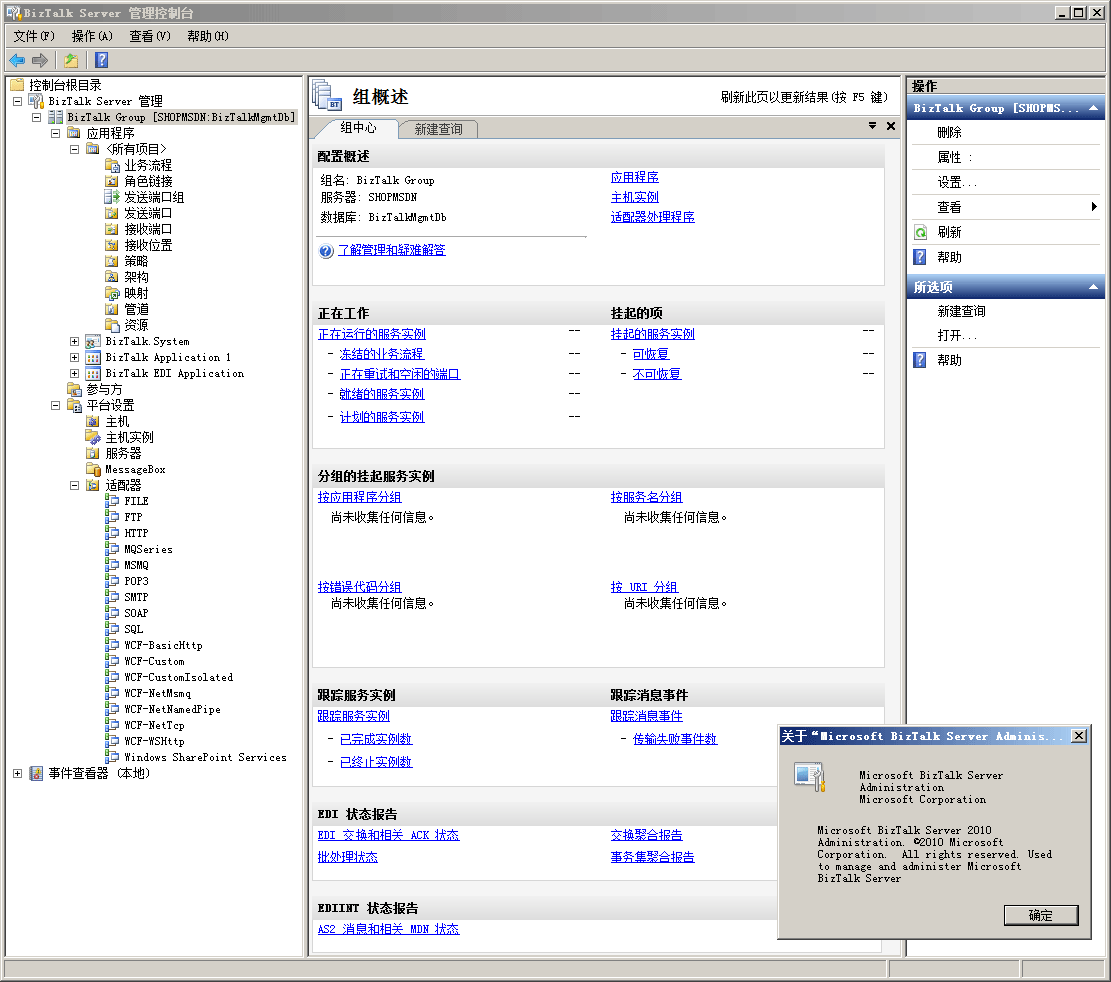
Task: Click the FILE adapter icon
Action: 112,501
